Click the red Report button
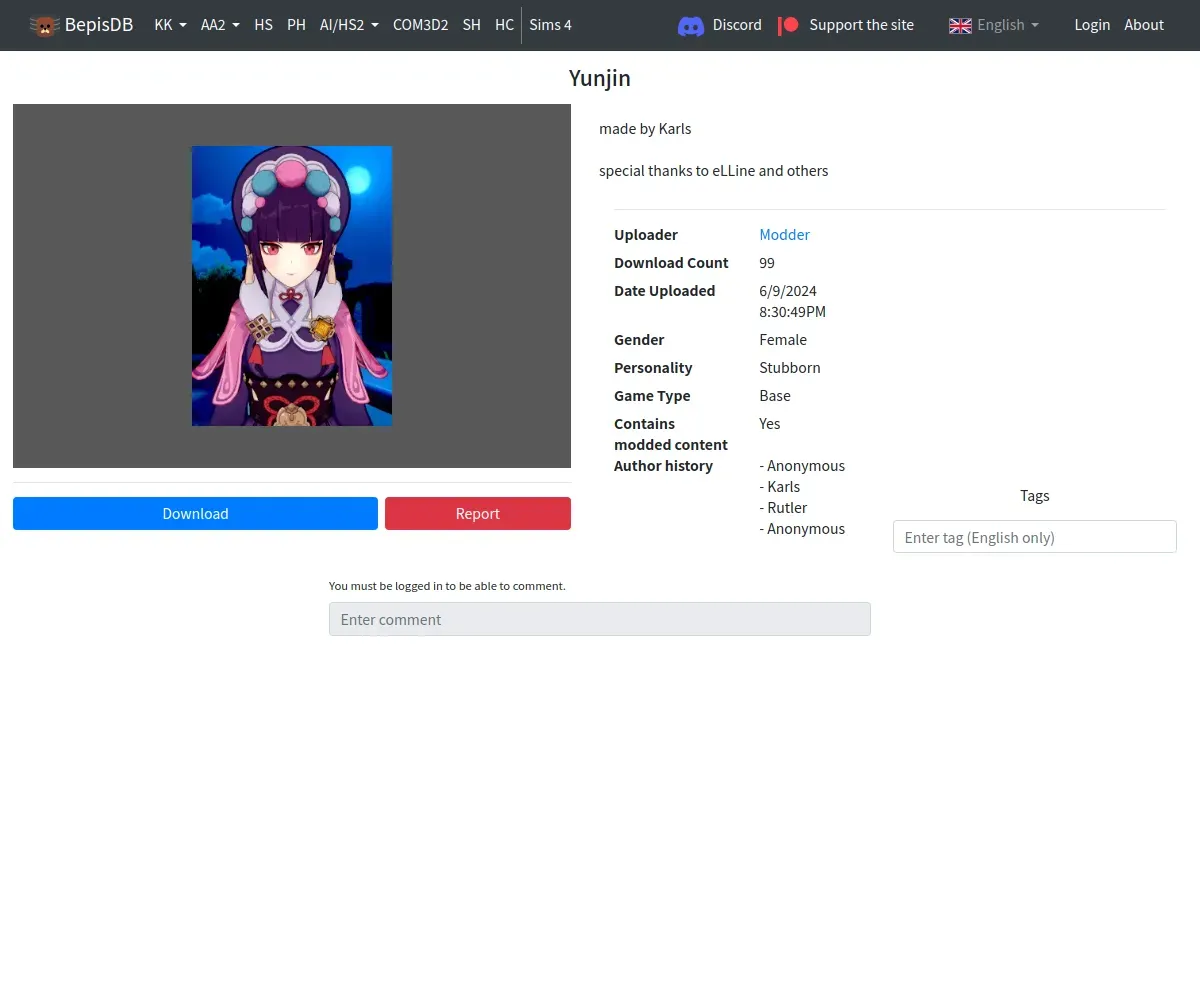Viewport: 1200px width, 1000px height. click(x=478, y=513)
